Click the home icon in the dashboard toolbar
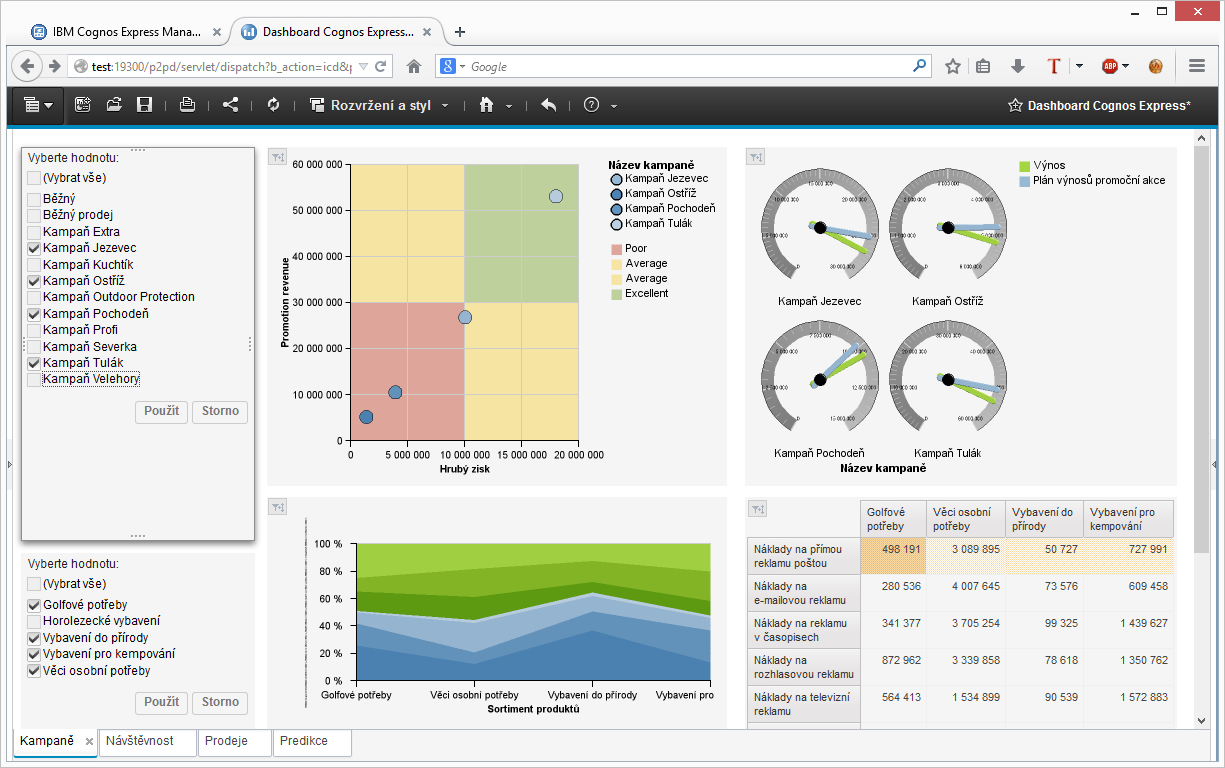Screen dimensions: 1225x768 click(x=487, y=105)
